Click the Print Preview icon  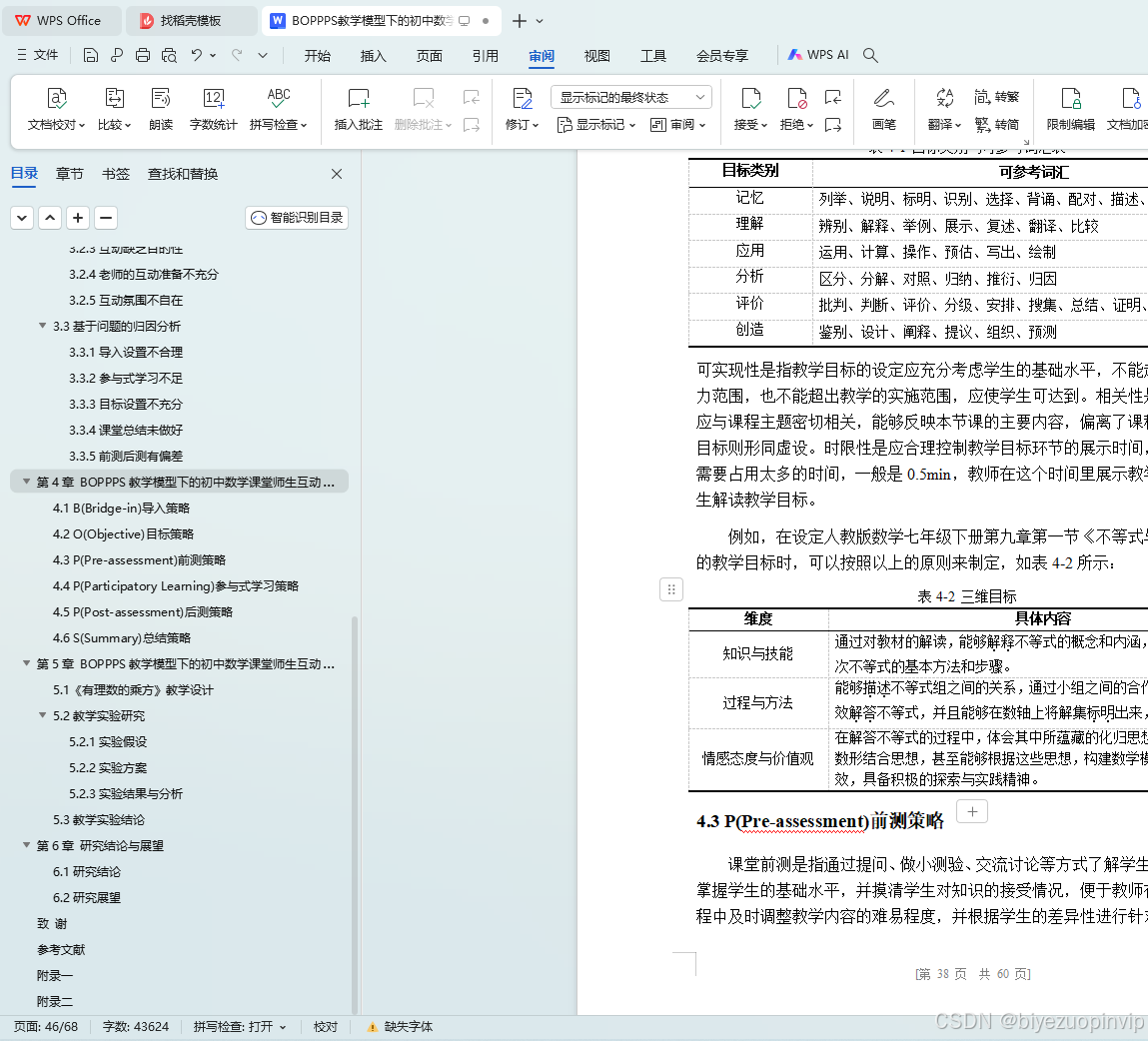point(169,55)
